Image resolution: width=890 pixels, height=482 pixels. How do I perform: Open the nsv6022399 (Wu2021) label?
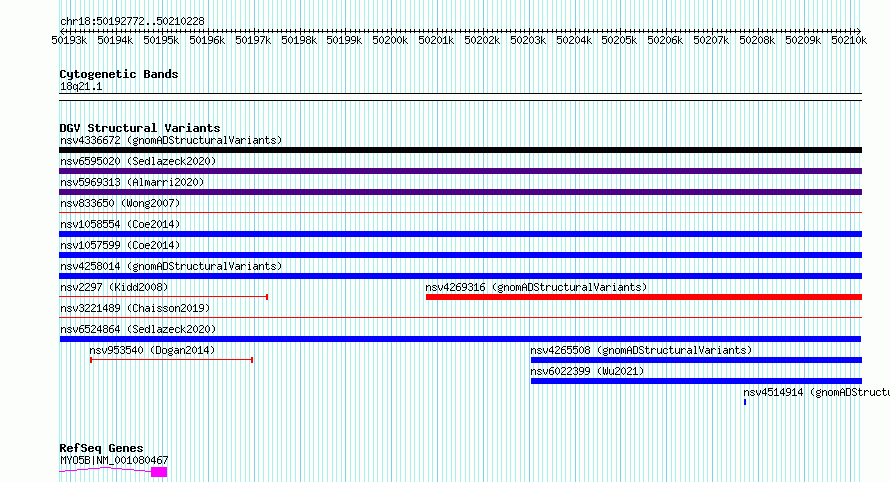[587, 371]
